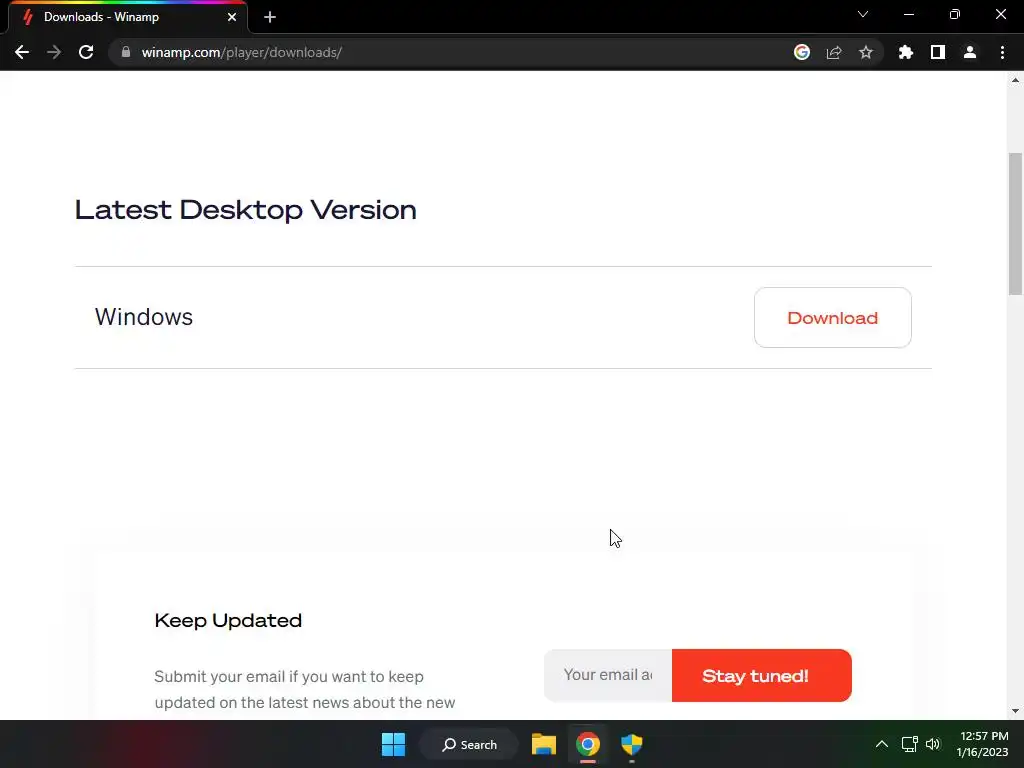This screenshot has height=768, width=1024.
Task: Restore down the Chrome window
Action: 955,14
